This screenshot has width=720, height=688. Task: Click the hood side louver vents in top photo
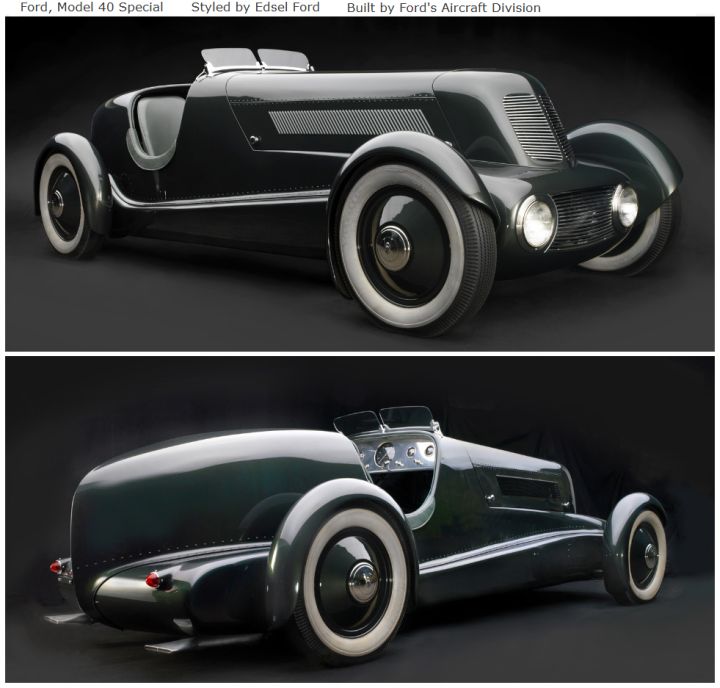point(352,122)
